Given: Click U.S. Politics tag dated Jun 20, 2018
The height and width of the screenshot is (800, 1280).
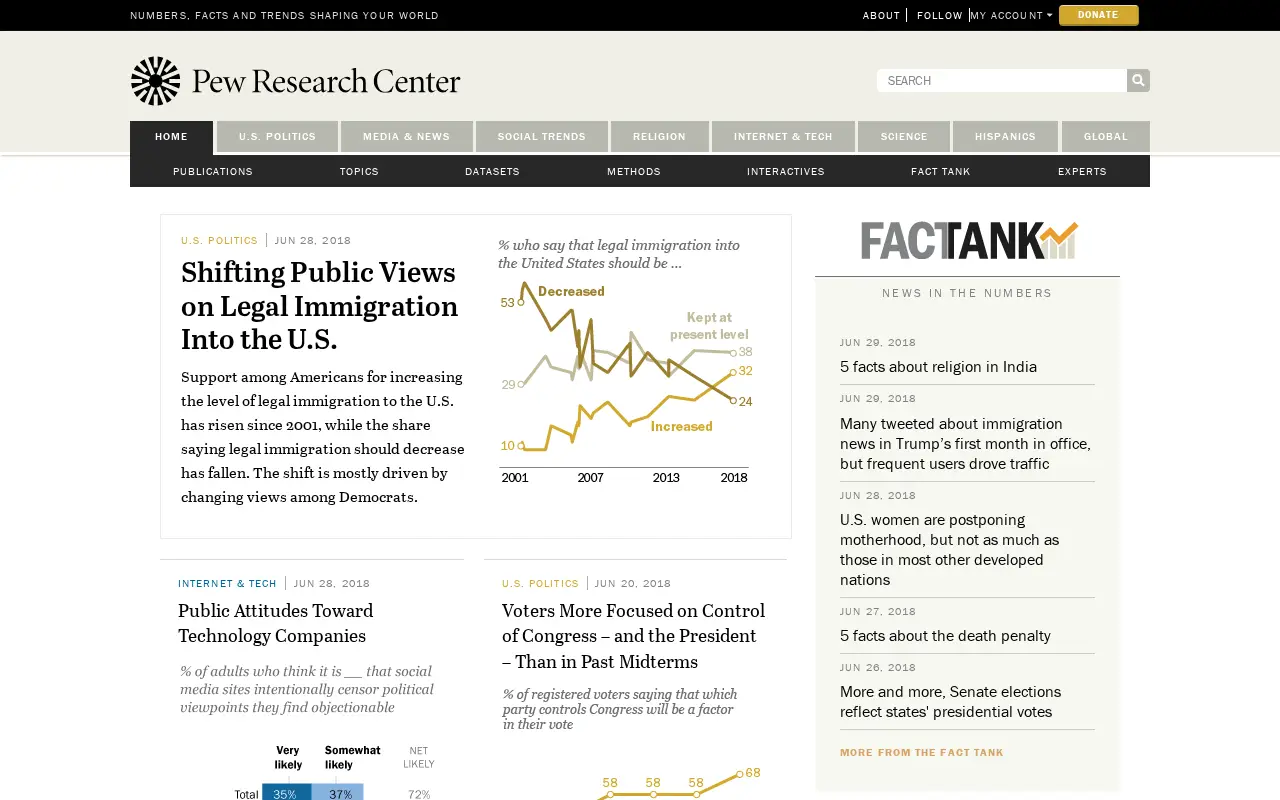Looking at the screenshot, I should click(540, 583).
